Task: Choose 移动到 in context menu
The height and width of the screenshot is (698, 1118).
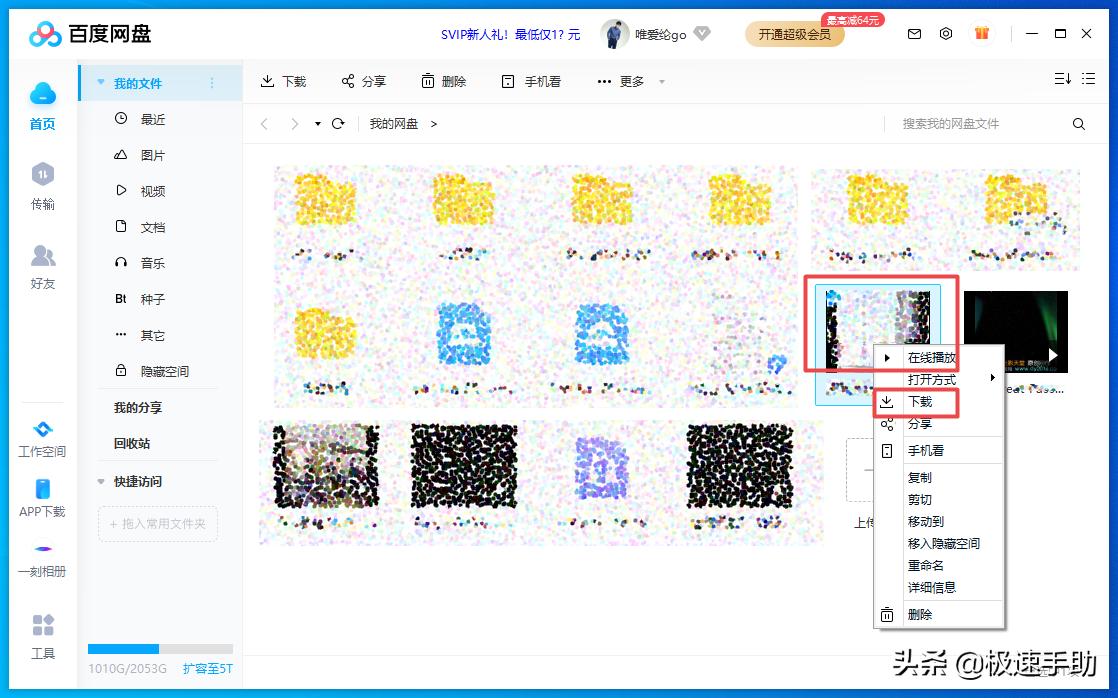Action: point(939,522)
